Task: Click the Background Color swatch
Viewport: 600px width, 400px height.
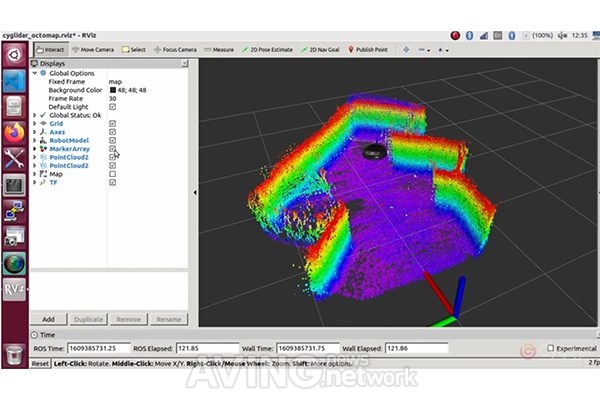Action: (112, 90)
